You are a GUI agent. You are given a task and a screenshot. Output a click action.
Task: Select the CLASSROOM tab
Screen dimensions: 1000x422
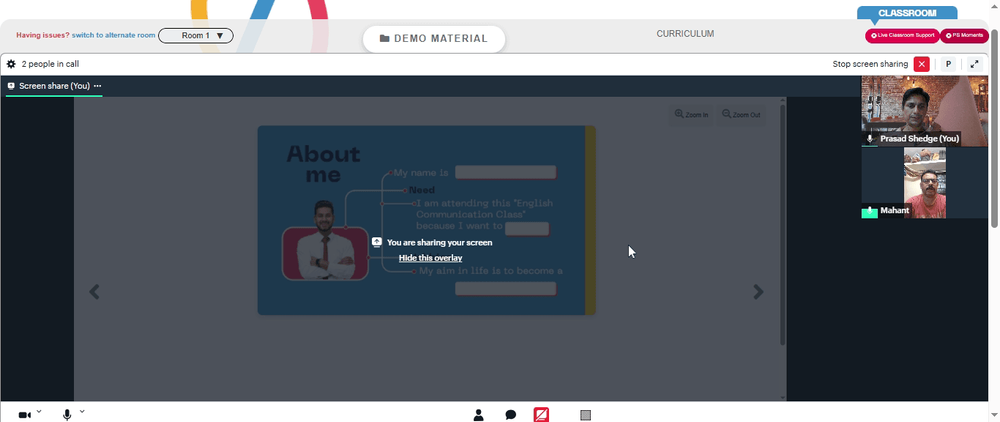coord(907,13)
